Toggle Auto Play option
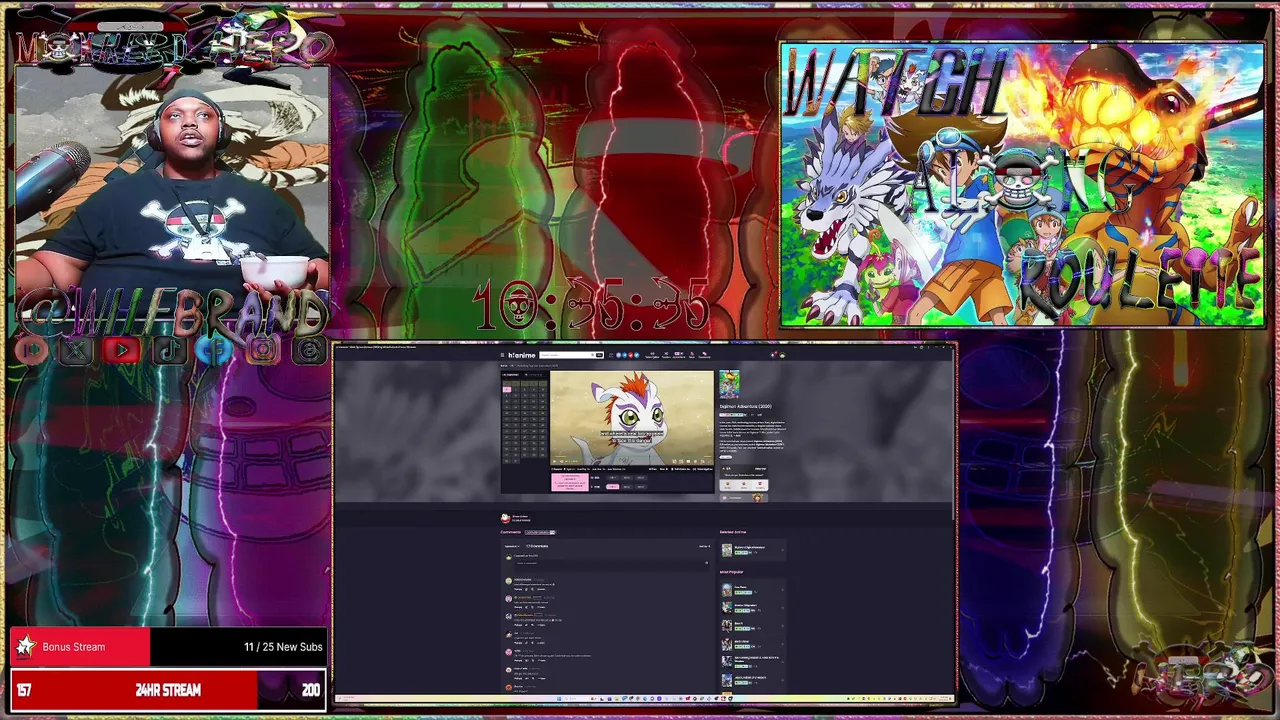Viewport: 1280px width, 720px height. [x=583, y=469]
